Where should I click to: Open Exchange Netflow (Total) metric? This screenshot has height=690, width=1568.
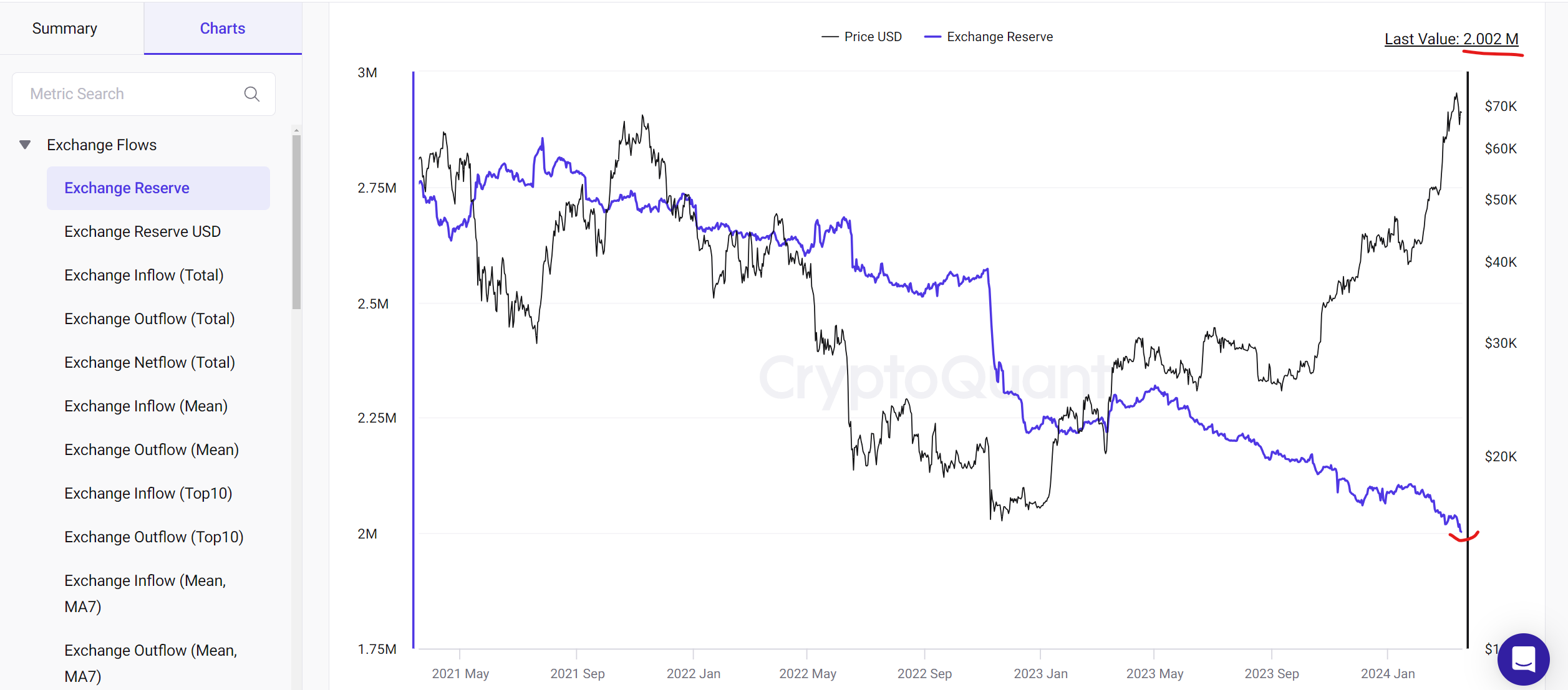point(150,363)
